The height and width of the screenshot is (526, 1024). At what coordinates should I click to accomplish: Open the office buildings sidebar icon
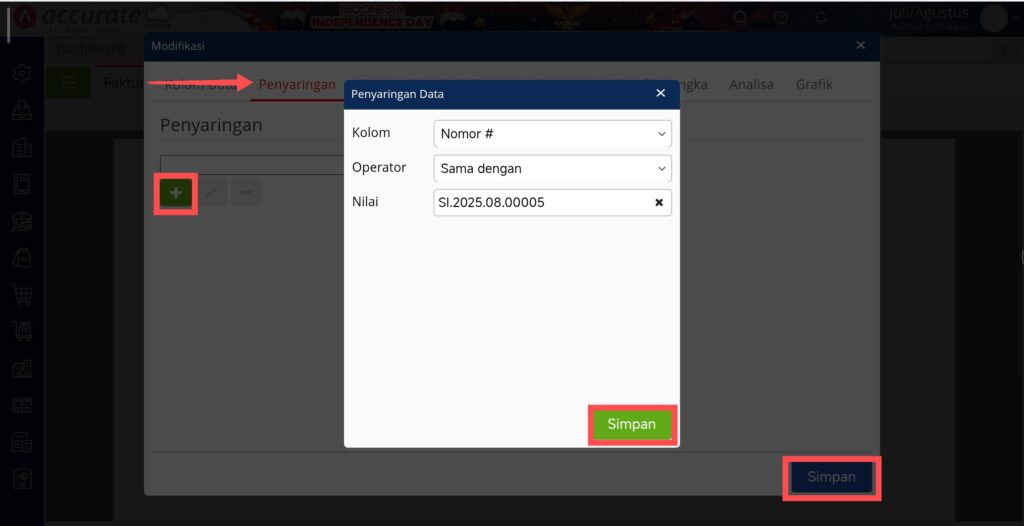click(x=22, y=148)
